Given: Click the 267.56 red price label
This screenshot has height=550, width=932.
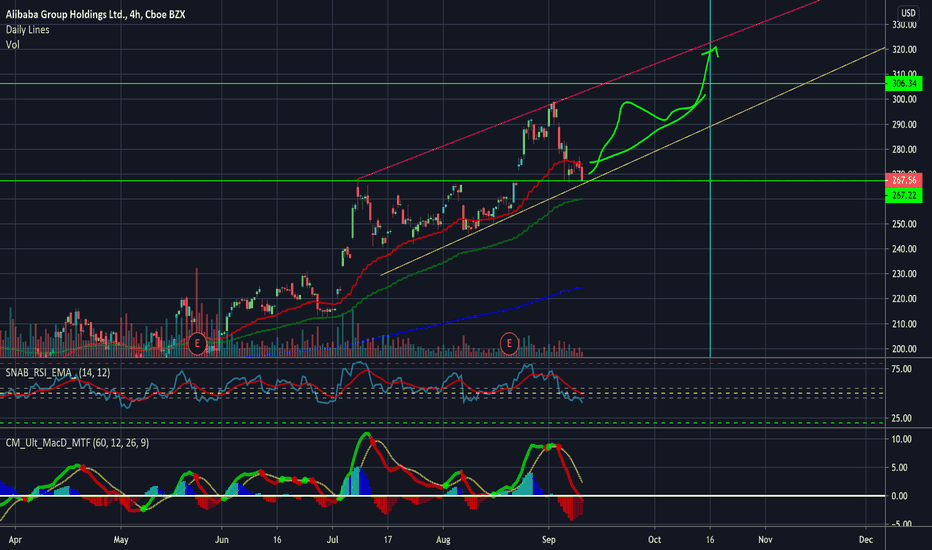Looking at the screenshot, I should point(903,180).
